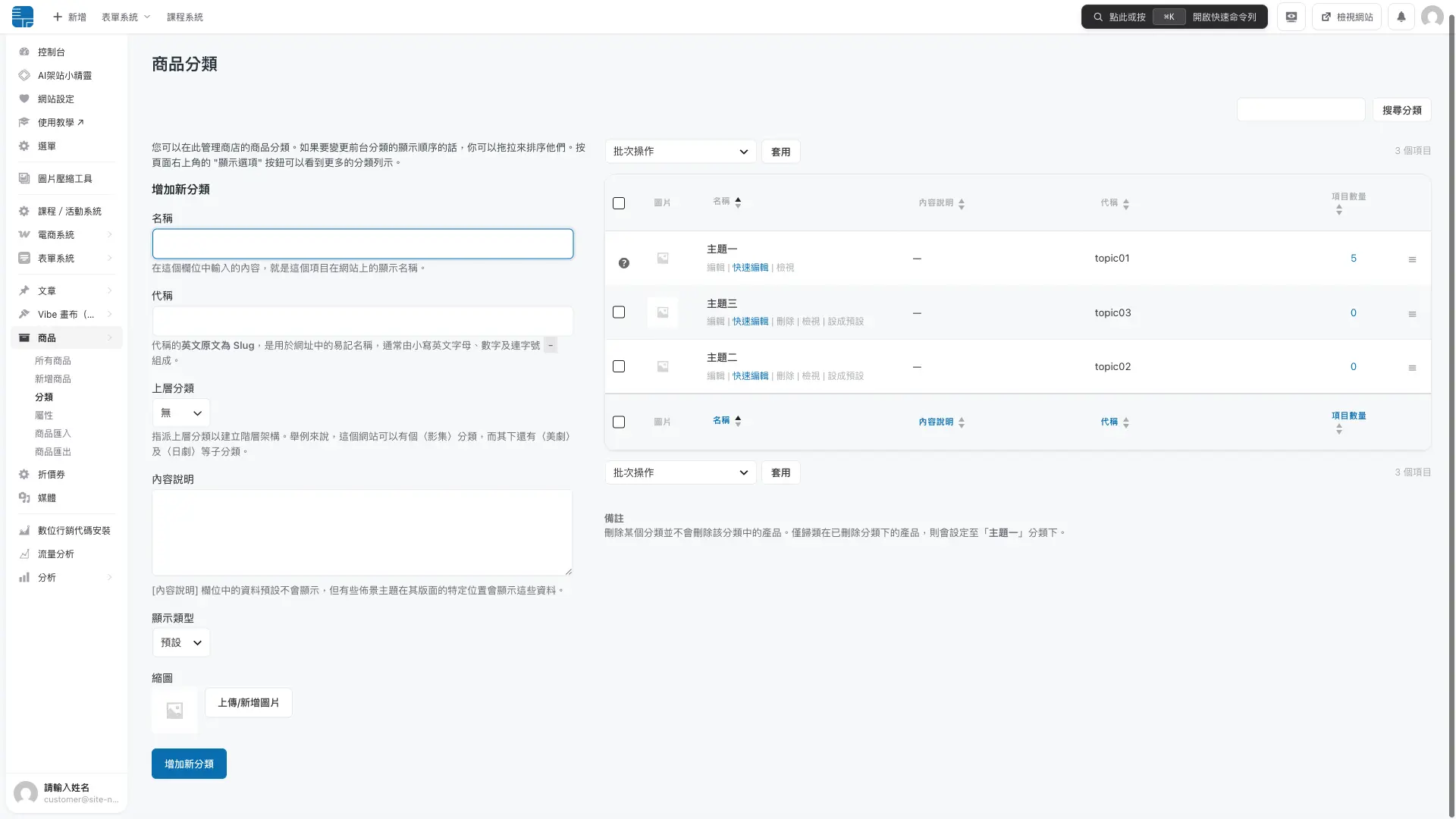1456x819 pixels.
Task: Click the AI架站小精靈 icon
Action: coord(24,76)
